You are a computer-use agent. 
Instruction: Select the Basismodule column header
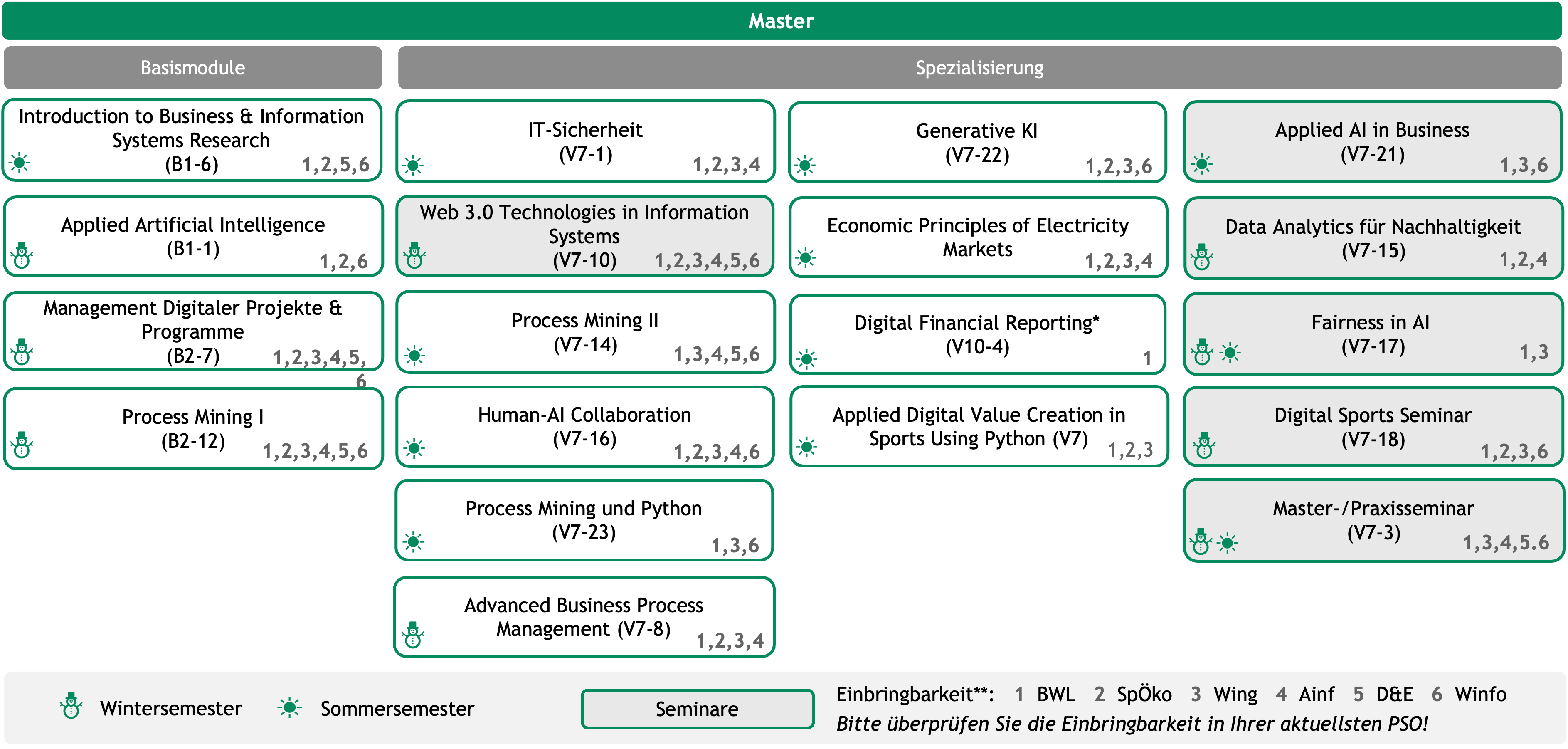tap(192, 68)
